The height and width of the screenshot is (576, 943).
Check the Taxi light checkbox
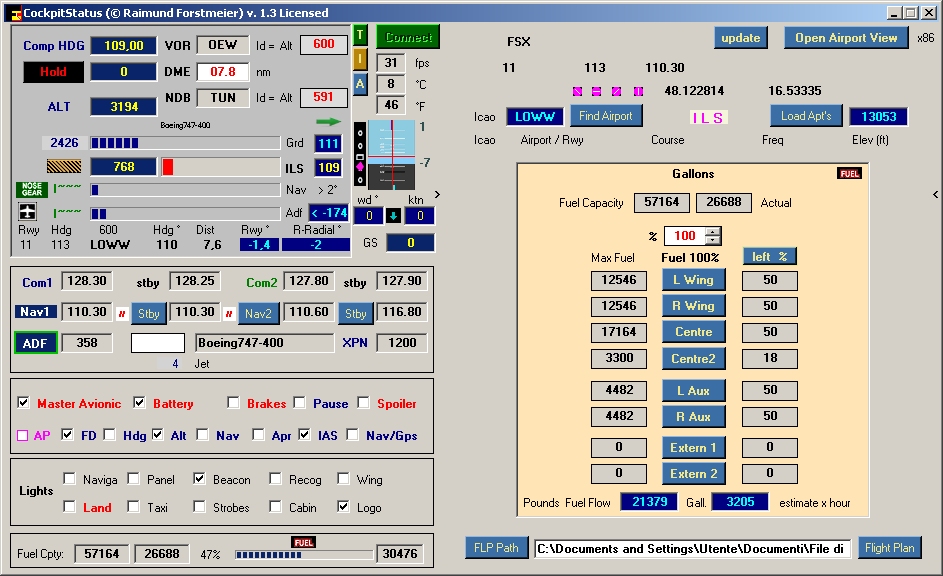coord(134,506)
